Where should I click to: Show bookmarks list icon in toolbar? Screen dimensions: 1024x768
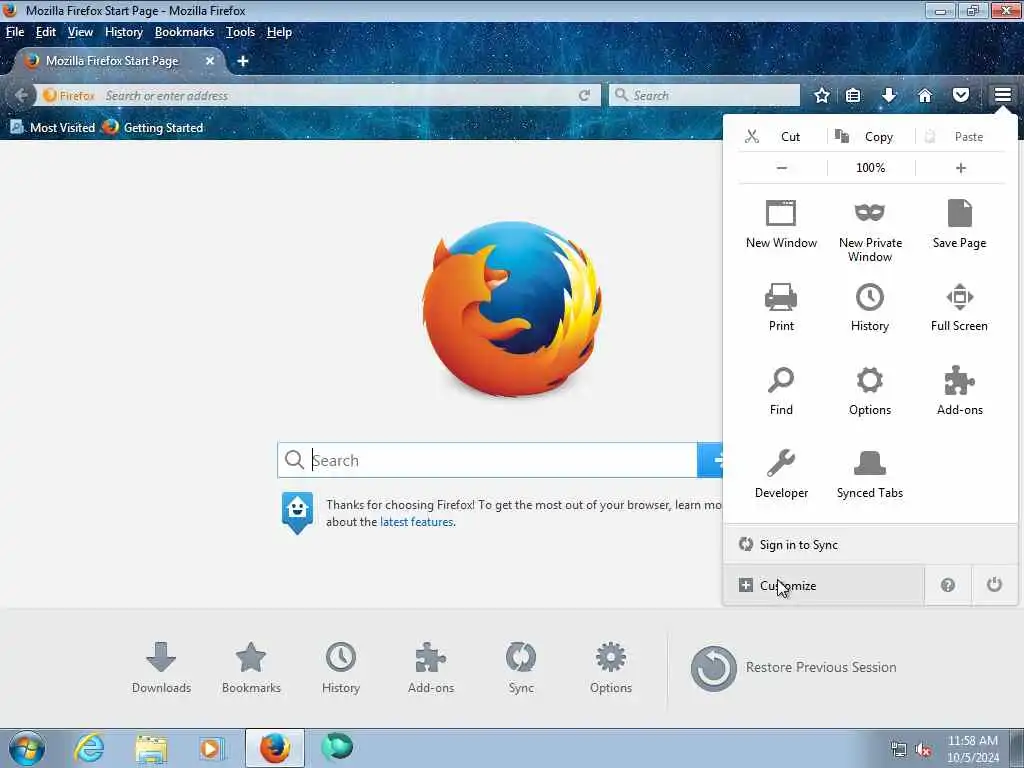coord(853,95)
